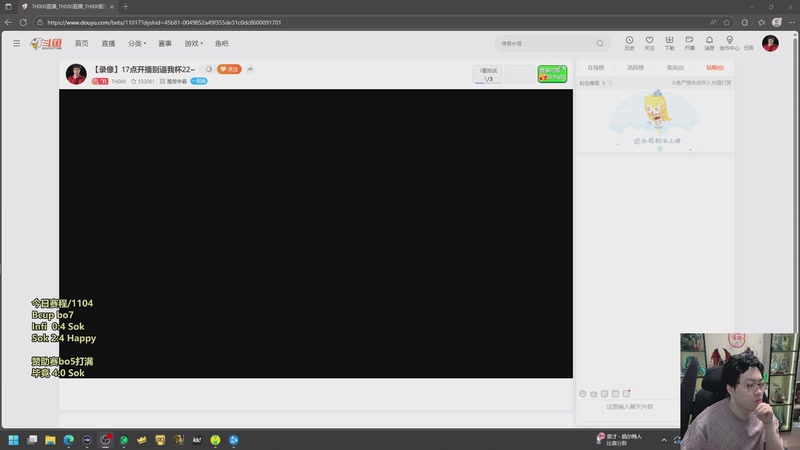Image resolution: width=800 pixels, height=450 pixels.
Task: Switch to the 活跃榜 tab
Action: tap(635, 67)
